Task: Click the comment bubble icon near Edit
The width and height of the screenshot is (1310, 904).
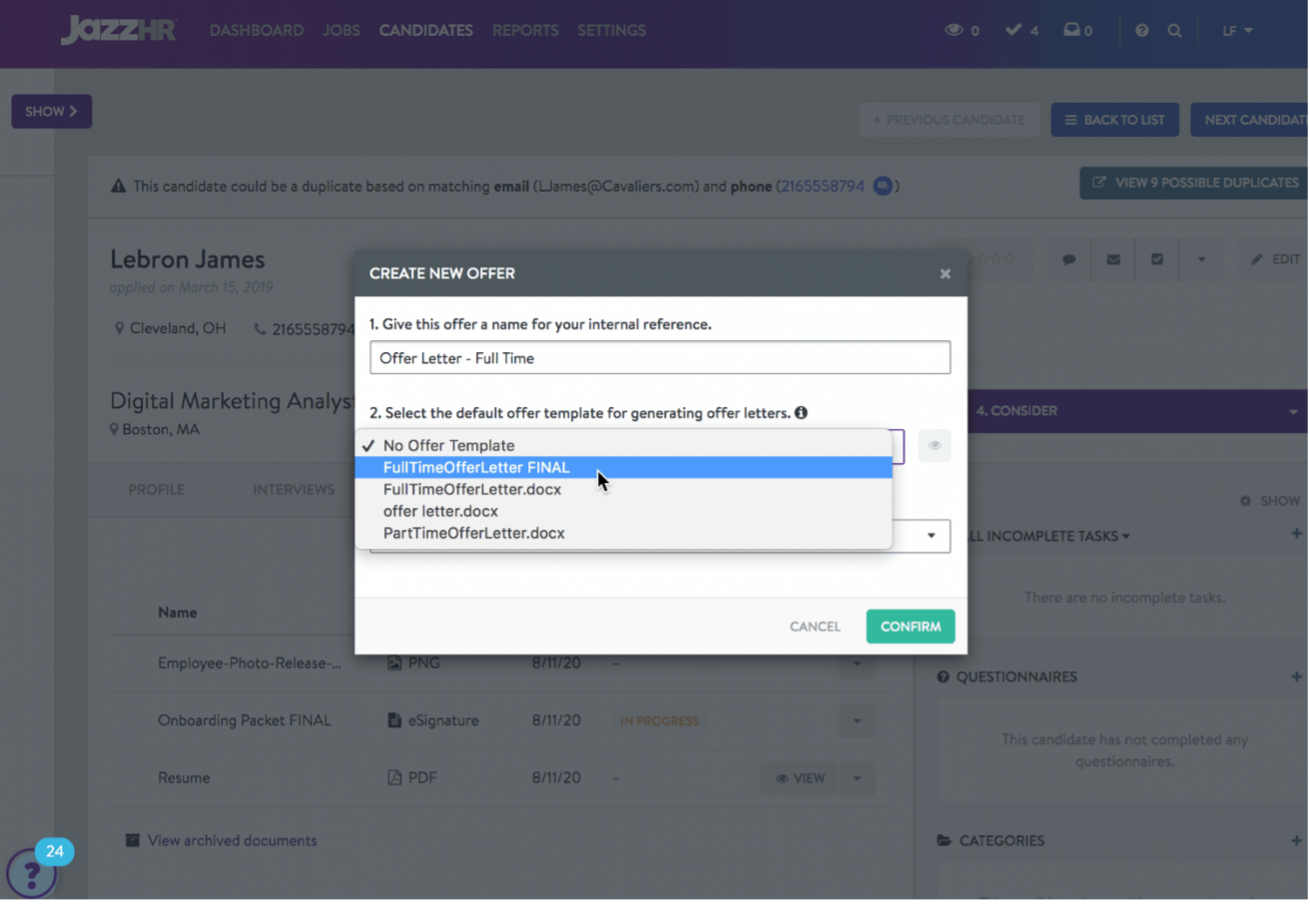Action: coord(1069,259)
